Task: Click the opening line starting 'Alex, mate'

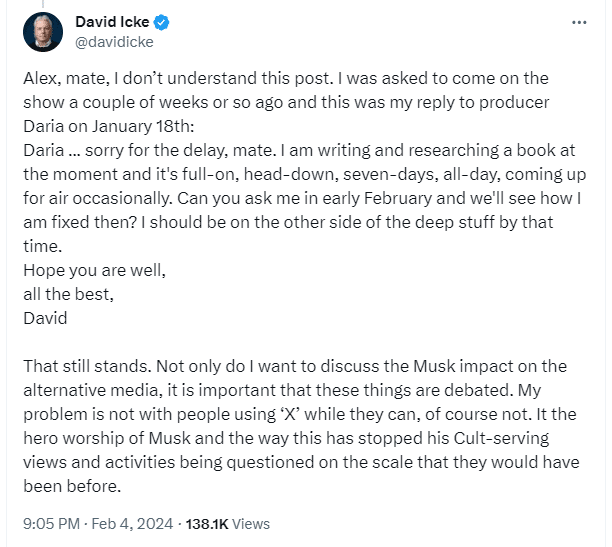Action: pos(286,78)
